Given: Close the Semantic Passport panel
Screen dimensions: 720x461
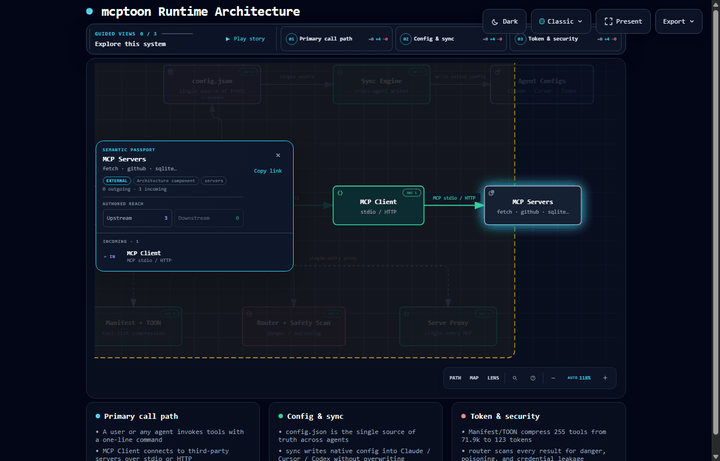Looking at the screenshot, I should [x=278, y=155].
